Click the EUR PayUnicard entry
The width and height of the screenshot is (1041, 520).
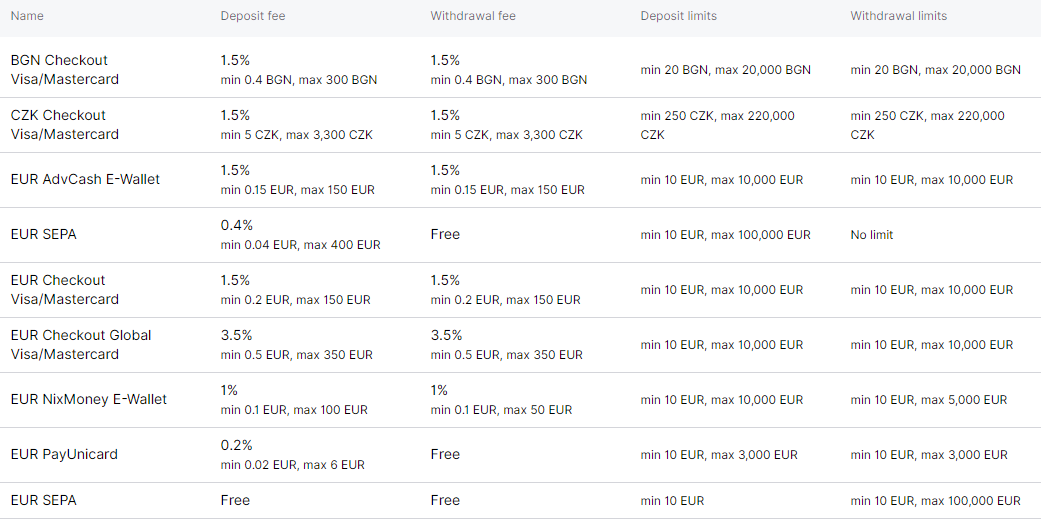[x=64, y=454]
